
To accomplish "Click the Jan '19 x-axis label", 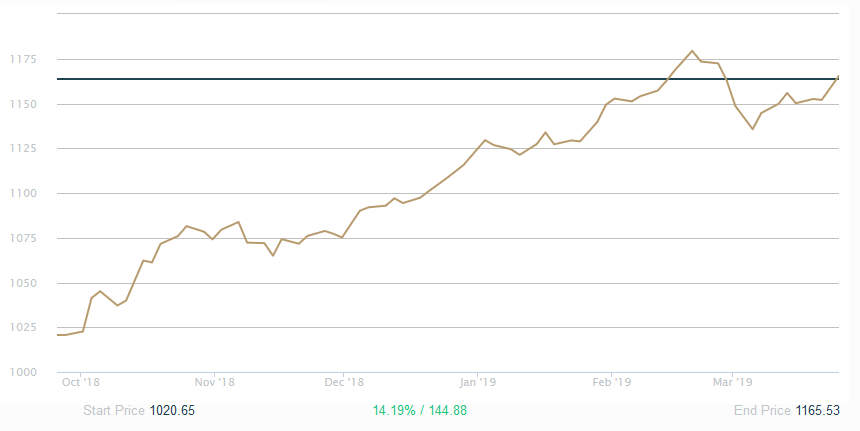I will [478, 381].
